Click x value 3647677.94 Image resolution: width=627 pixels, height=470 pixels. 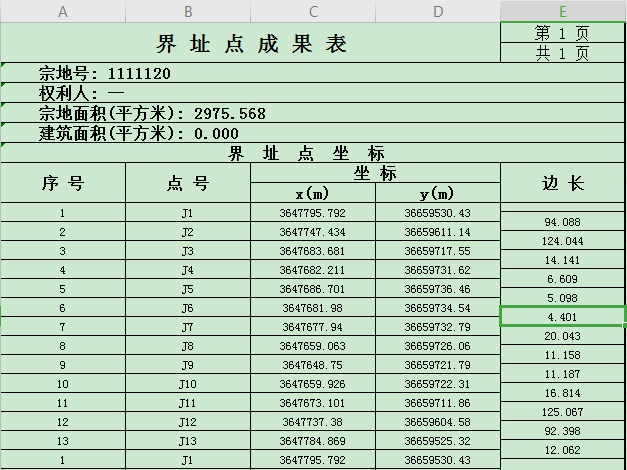(x=313, y=327)
